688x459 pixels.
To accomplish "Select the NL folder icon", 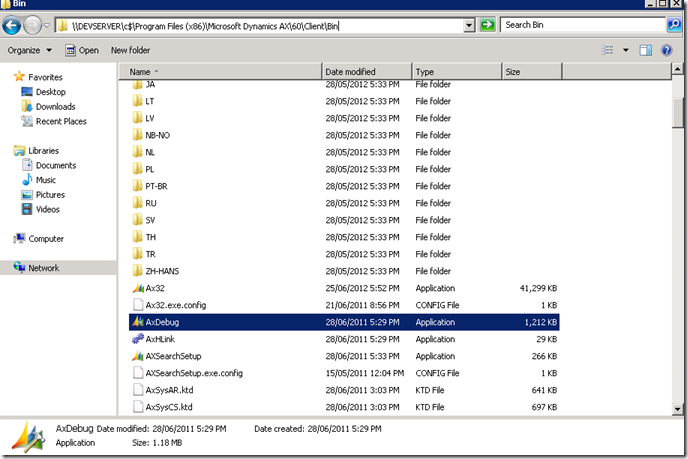I will 137,152.
